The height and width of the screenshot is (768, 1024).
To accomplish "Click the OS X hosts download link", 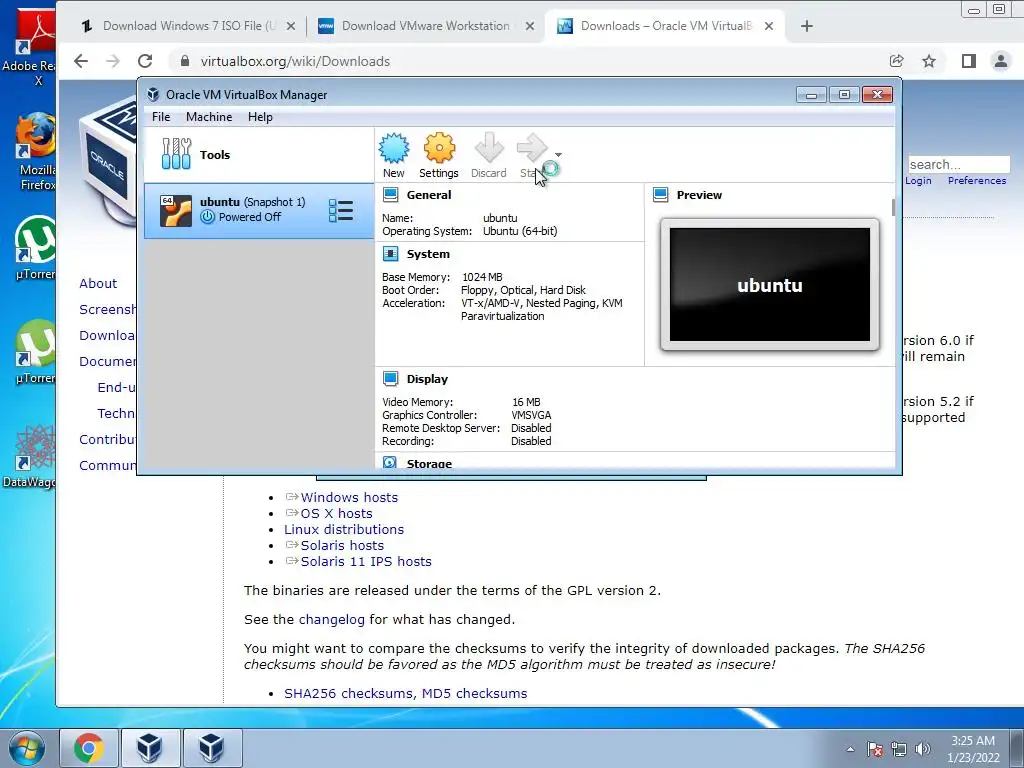I will tap(336, 514).
